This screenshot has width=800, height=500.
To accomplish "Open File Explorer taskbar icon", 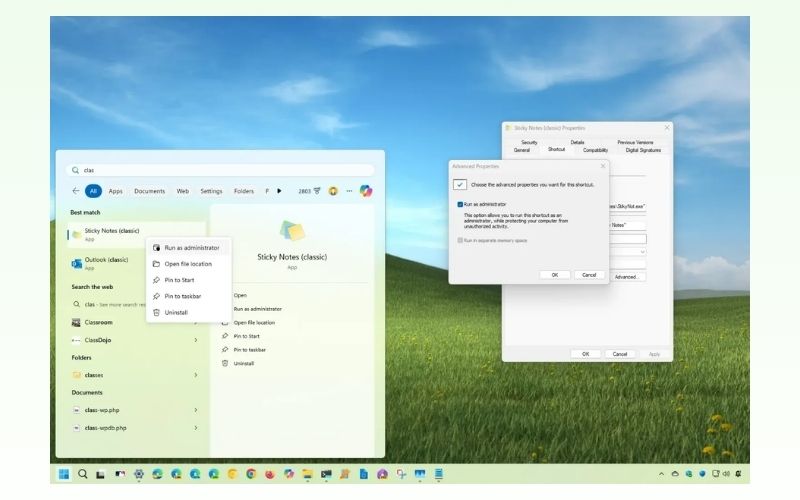I will click(307, 474).
